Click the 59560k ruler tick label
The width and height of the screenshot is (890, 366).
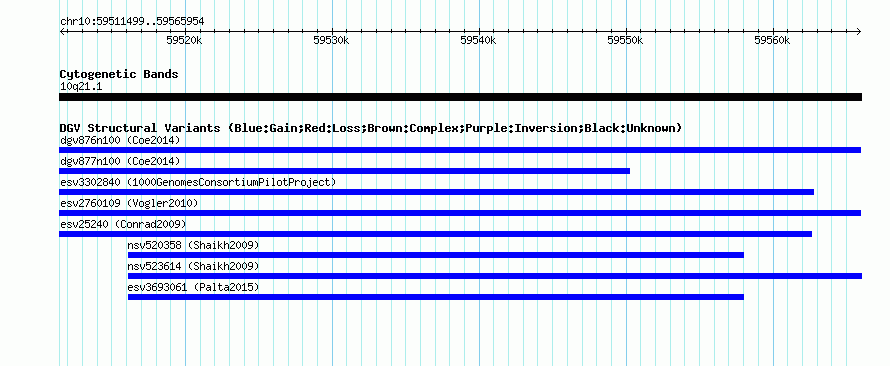(x=773, y=40)
